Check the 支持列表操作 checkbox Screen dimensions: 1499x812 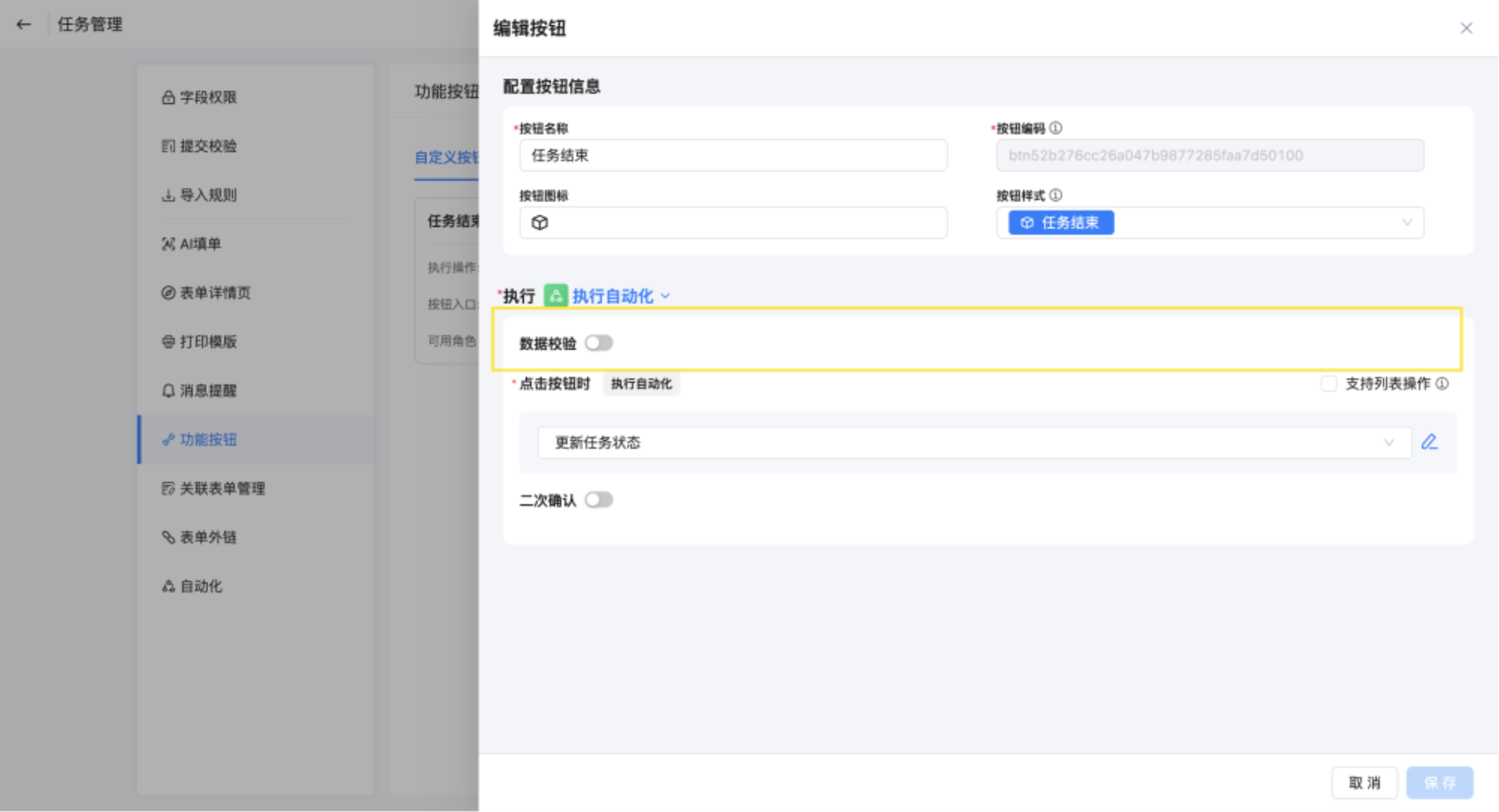pyautogui.click(x=1329, y=384)
